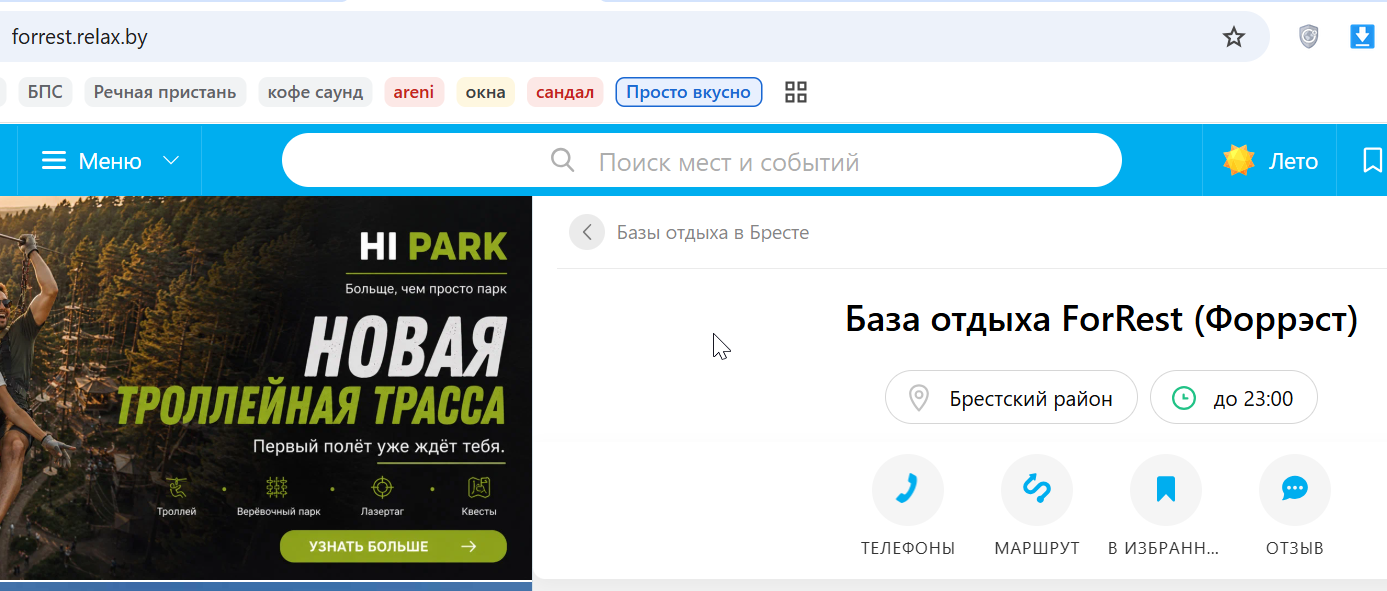
Task: Click the location pin icon
Action: (x=919, y=398)
